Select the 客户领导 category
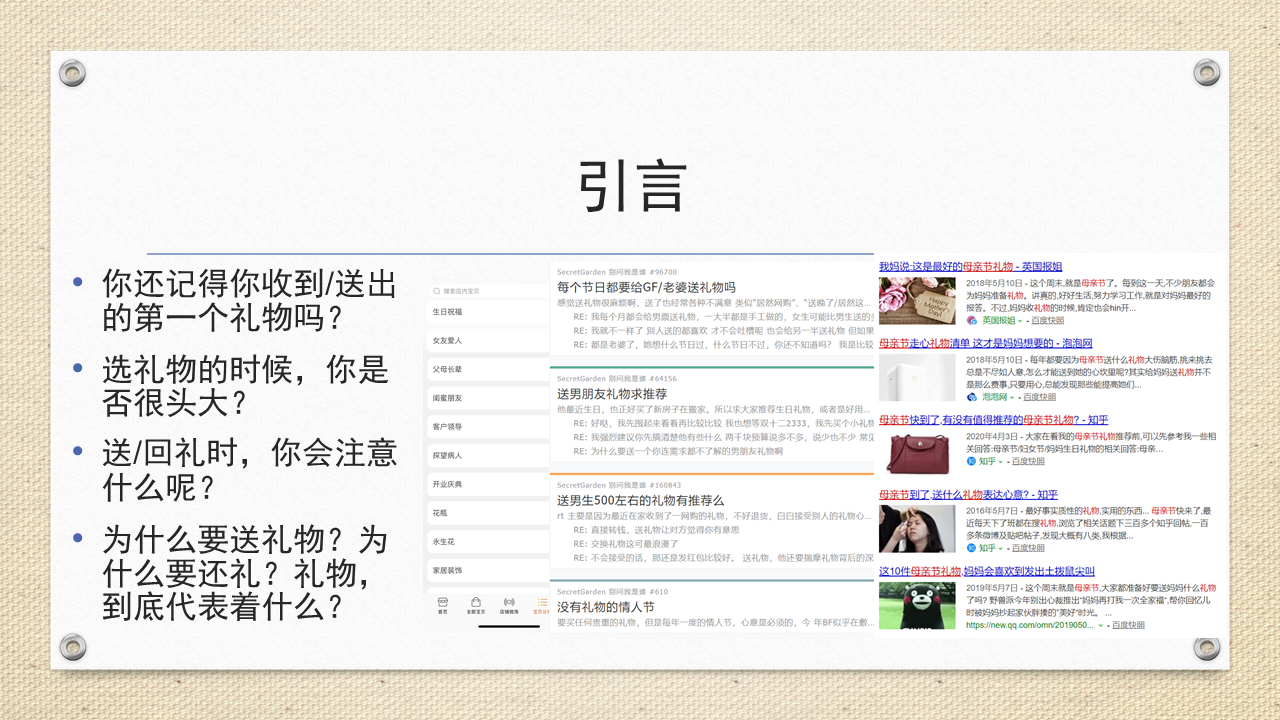1280x720 pixels. [x=488, y=427]
